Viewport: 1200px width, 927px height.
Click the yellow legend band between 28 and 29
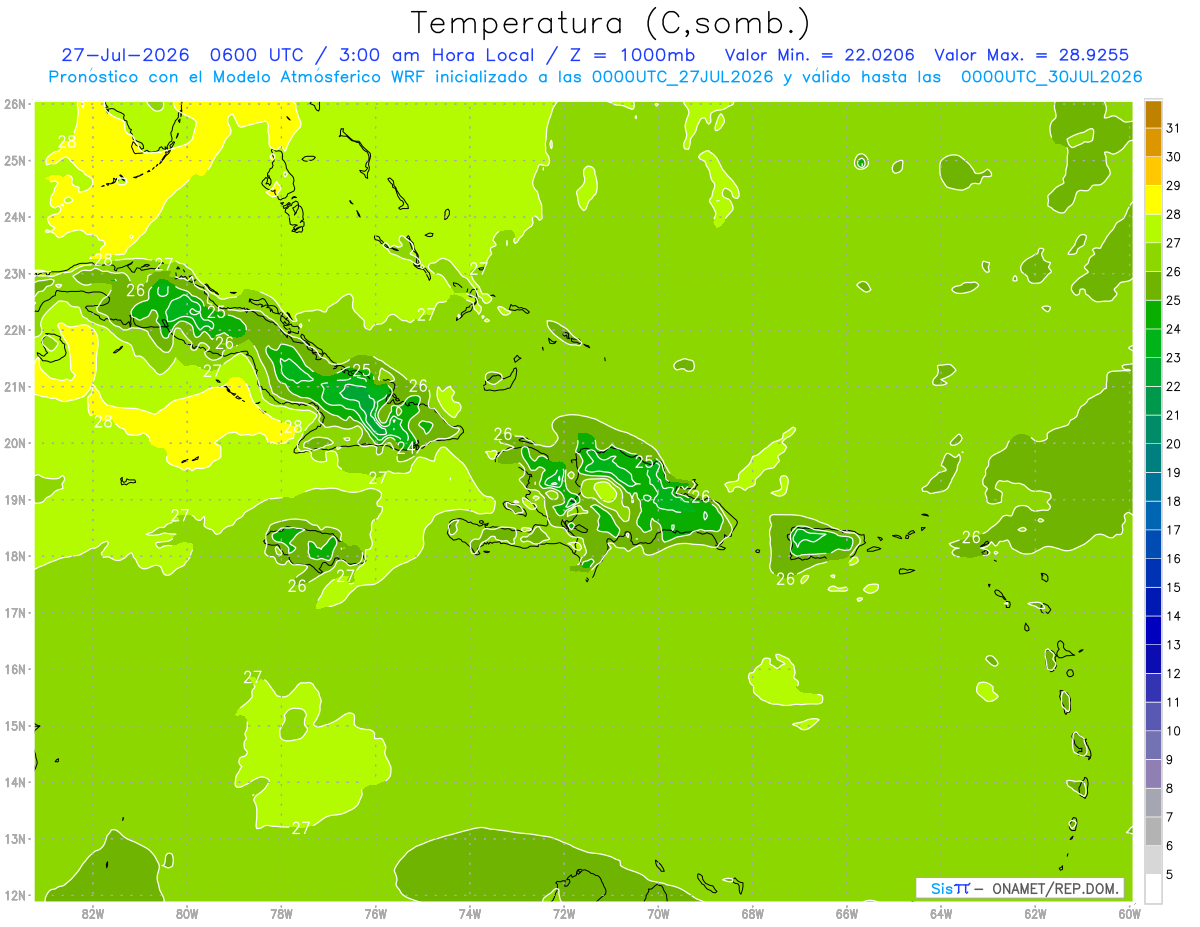[1154, 200]
